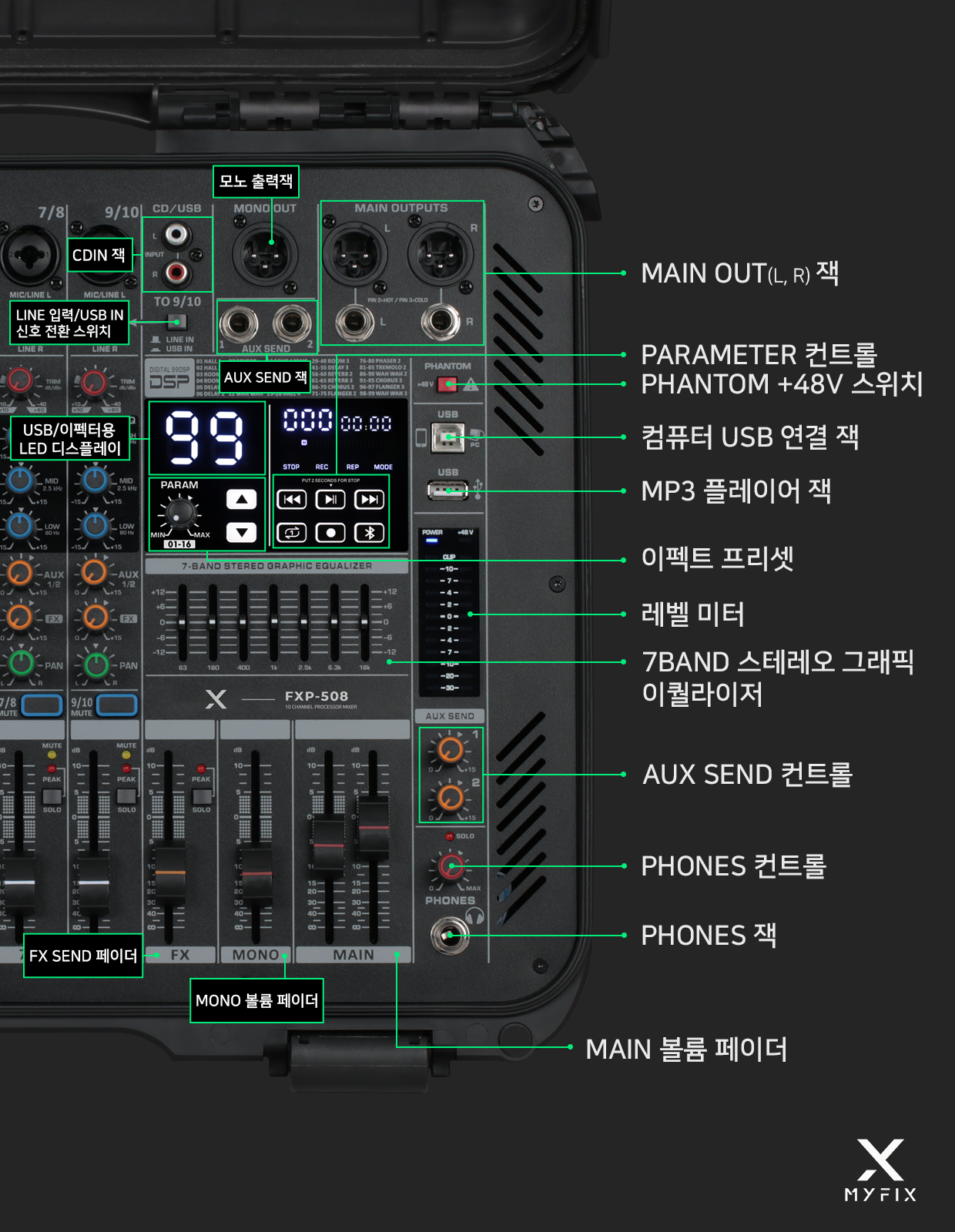
Task: Click the PARAM knob
Action: pyautogui.click(x=181, y=511)
